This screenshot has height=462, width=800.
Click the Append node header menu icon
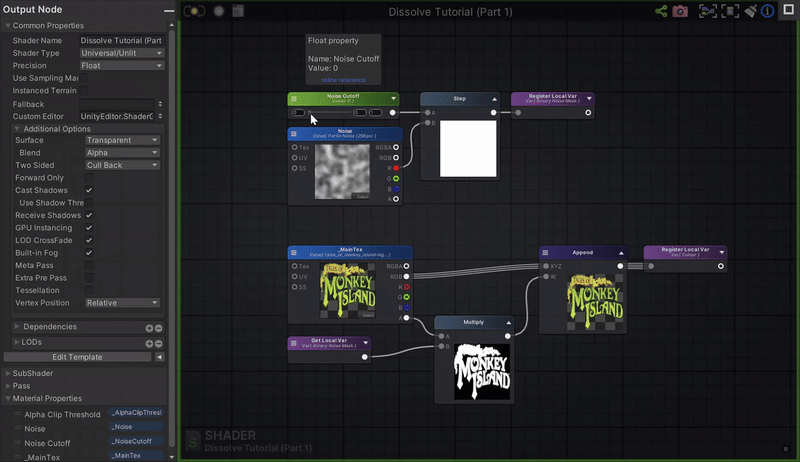(545, 252)
